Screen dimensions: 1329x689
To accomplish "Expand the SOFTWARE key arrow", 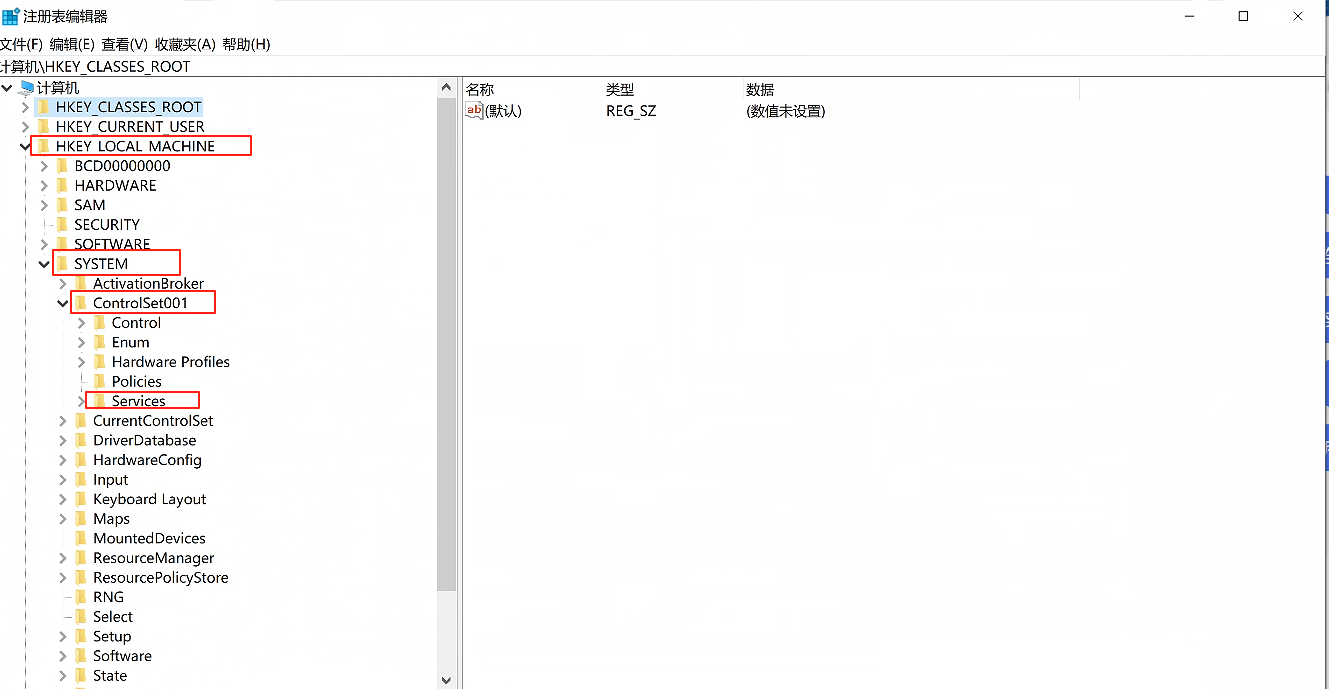I will click(44, 244).
